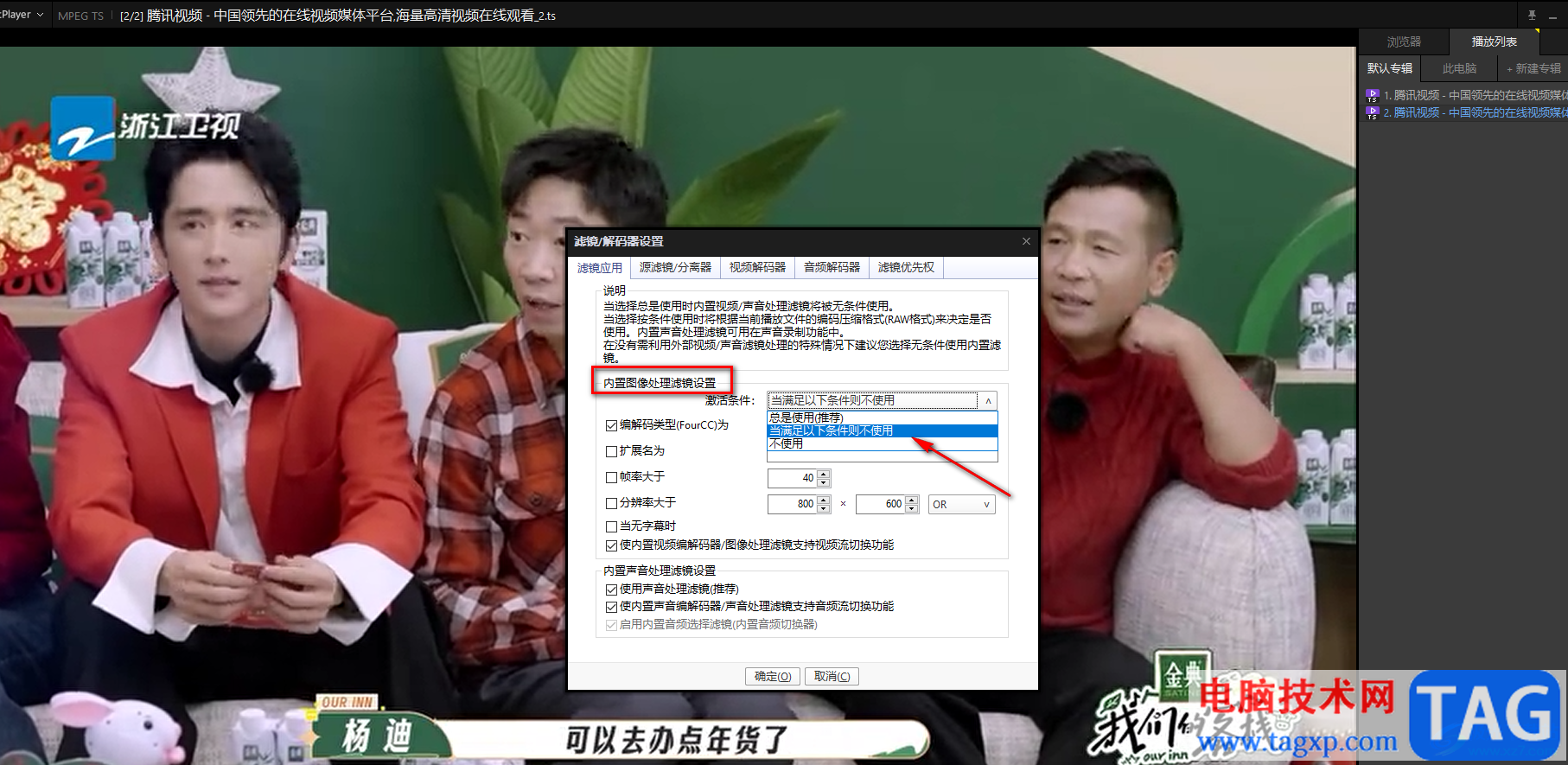
Task: Toggle 使用声音处理滤镜(推荐) checkbox
Action: 611,590
